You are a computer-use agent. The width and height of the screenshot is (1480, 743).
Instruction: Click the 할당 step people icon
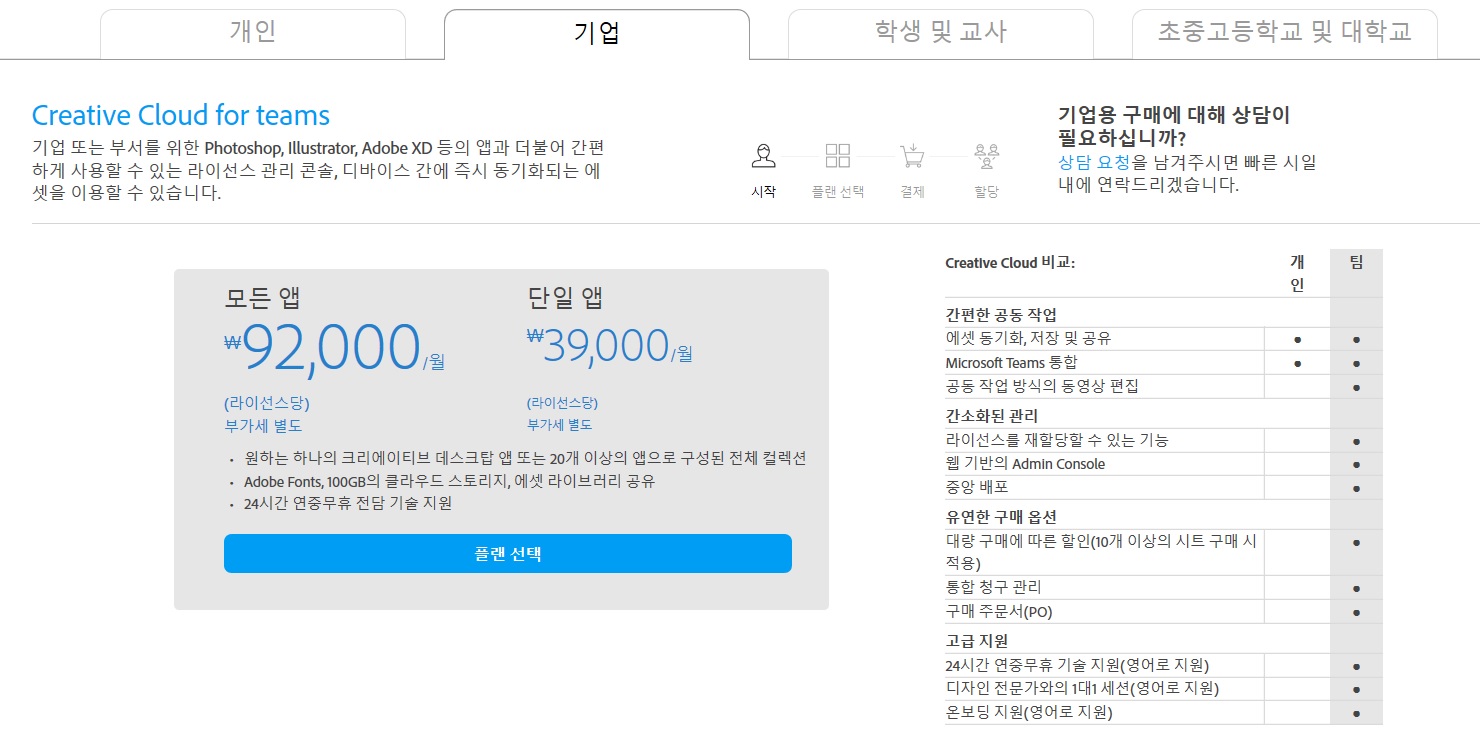click(x=986, y=156)
